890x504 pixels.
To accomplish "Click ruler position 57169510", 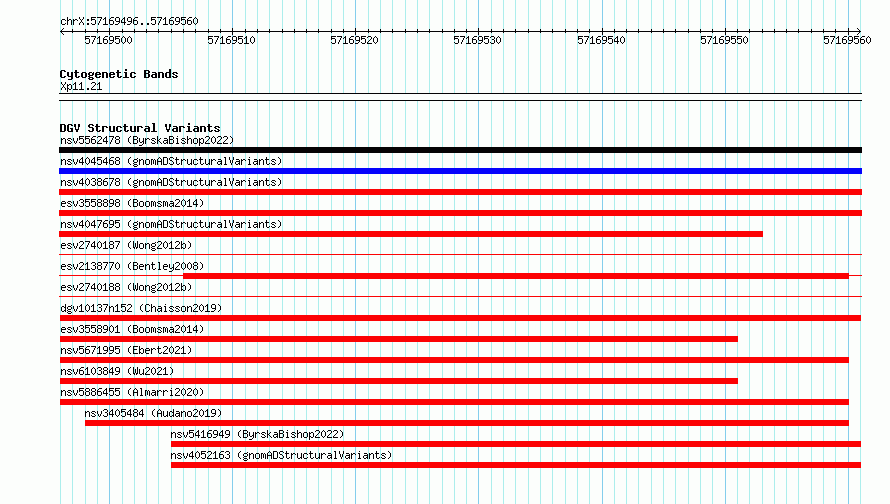I will pyautogui.click(x=232, y=40).
